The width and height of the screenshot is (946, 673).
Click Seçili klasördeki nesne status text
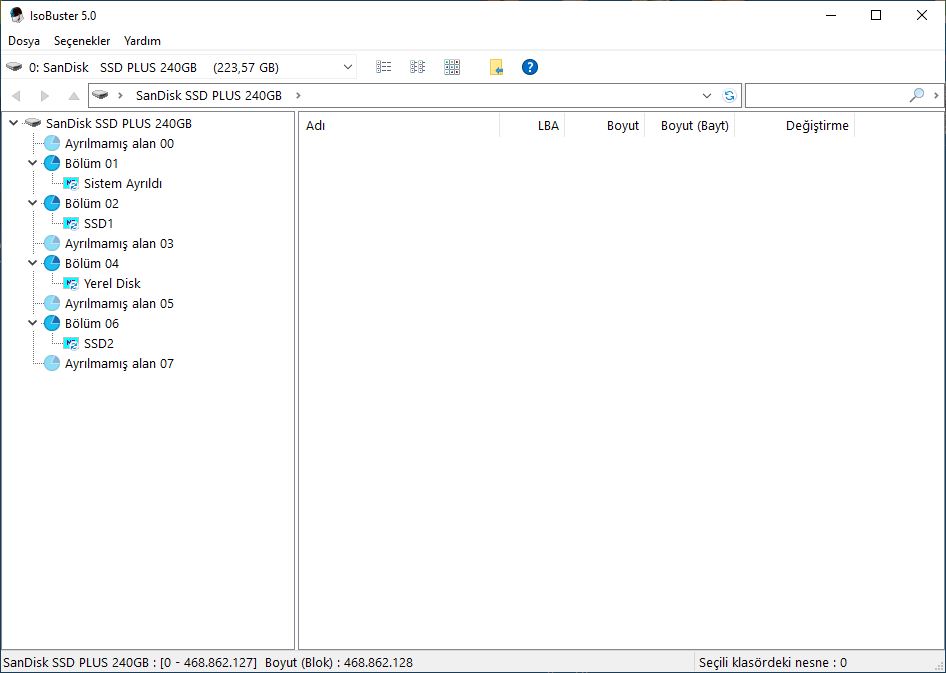773,663
